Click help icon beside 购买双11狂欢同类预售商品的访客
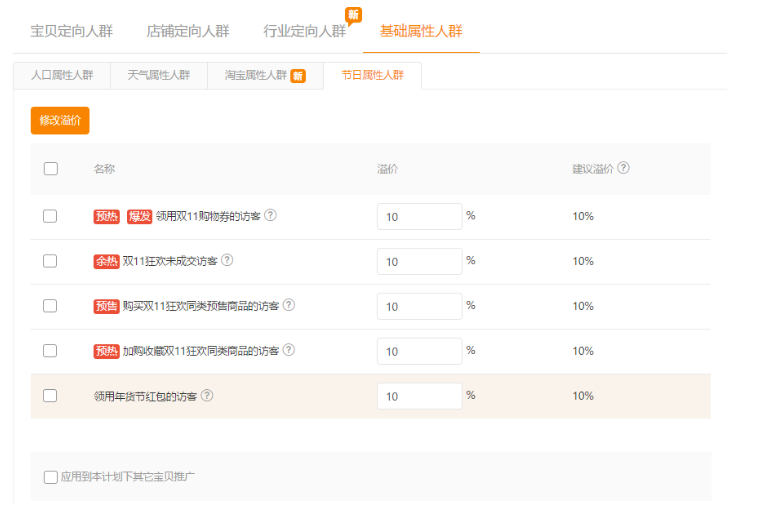This screenshot has height=512, width=764. point(289,305)
